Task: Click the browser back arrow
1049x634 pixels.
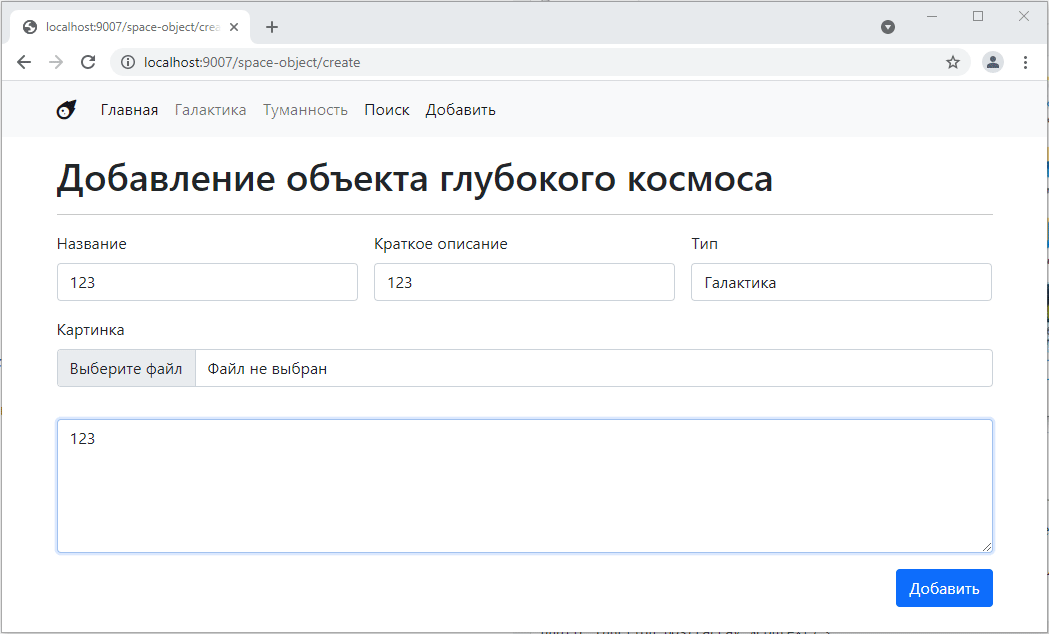Action: coord(24,62)
